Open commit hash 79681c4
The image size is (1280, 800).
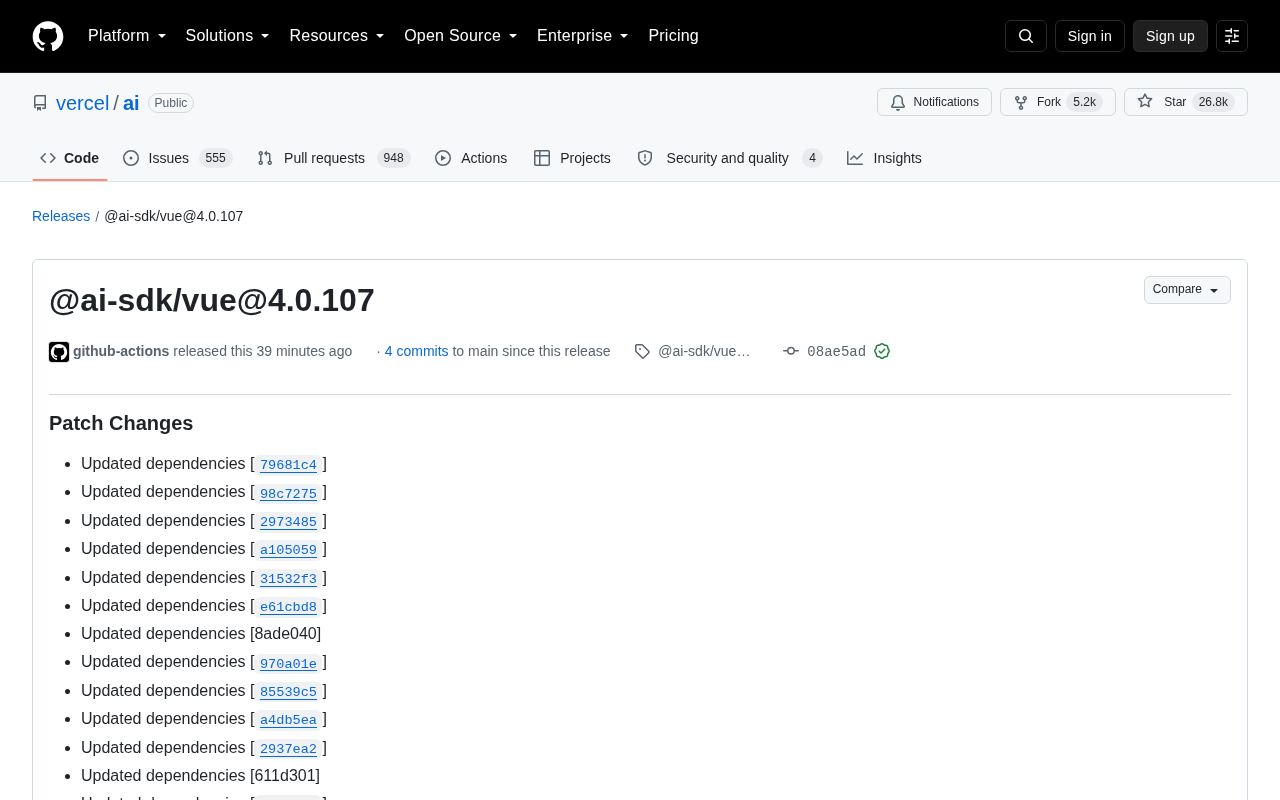point(288,465)
